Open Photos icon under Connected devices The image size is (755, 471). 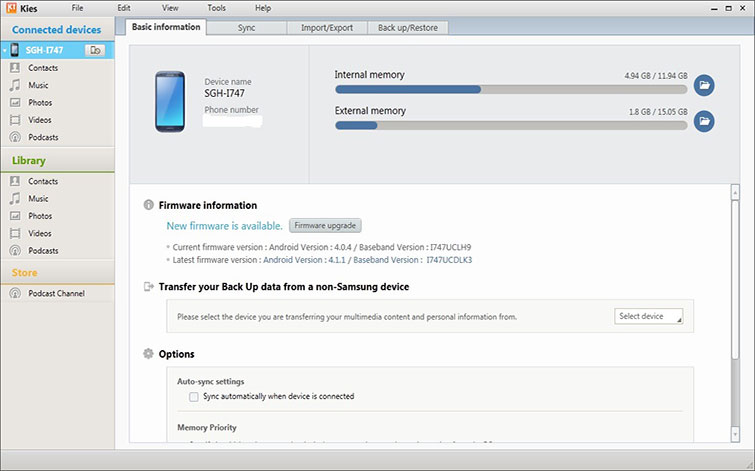pos(15,103)
